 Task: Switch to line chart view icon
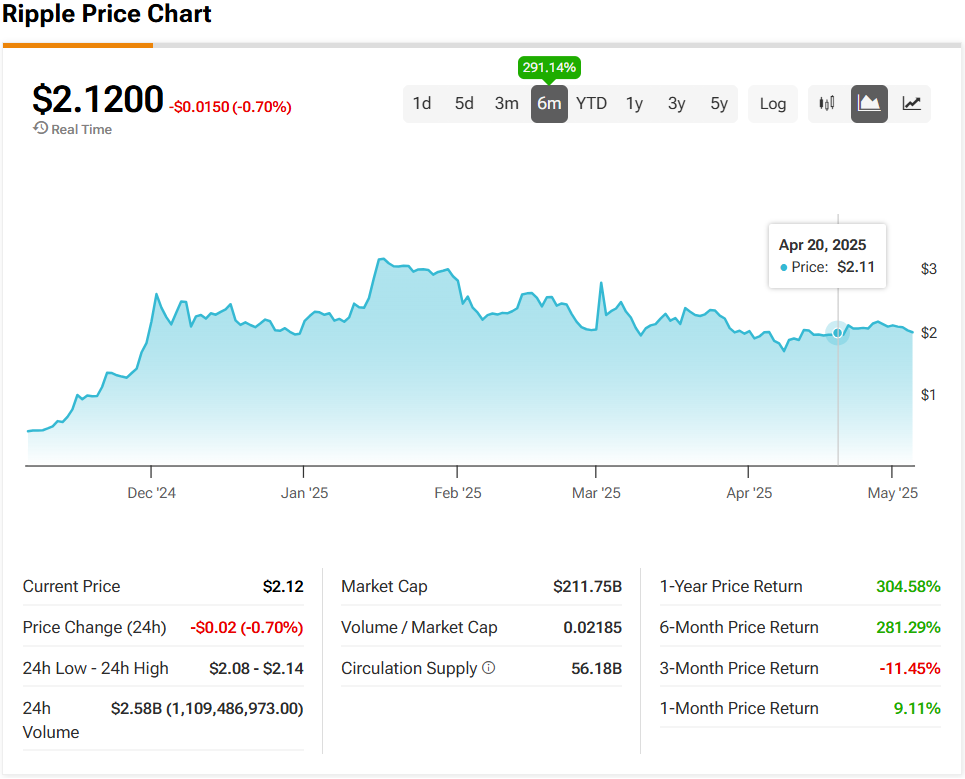point(911,103)
